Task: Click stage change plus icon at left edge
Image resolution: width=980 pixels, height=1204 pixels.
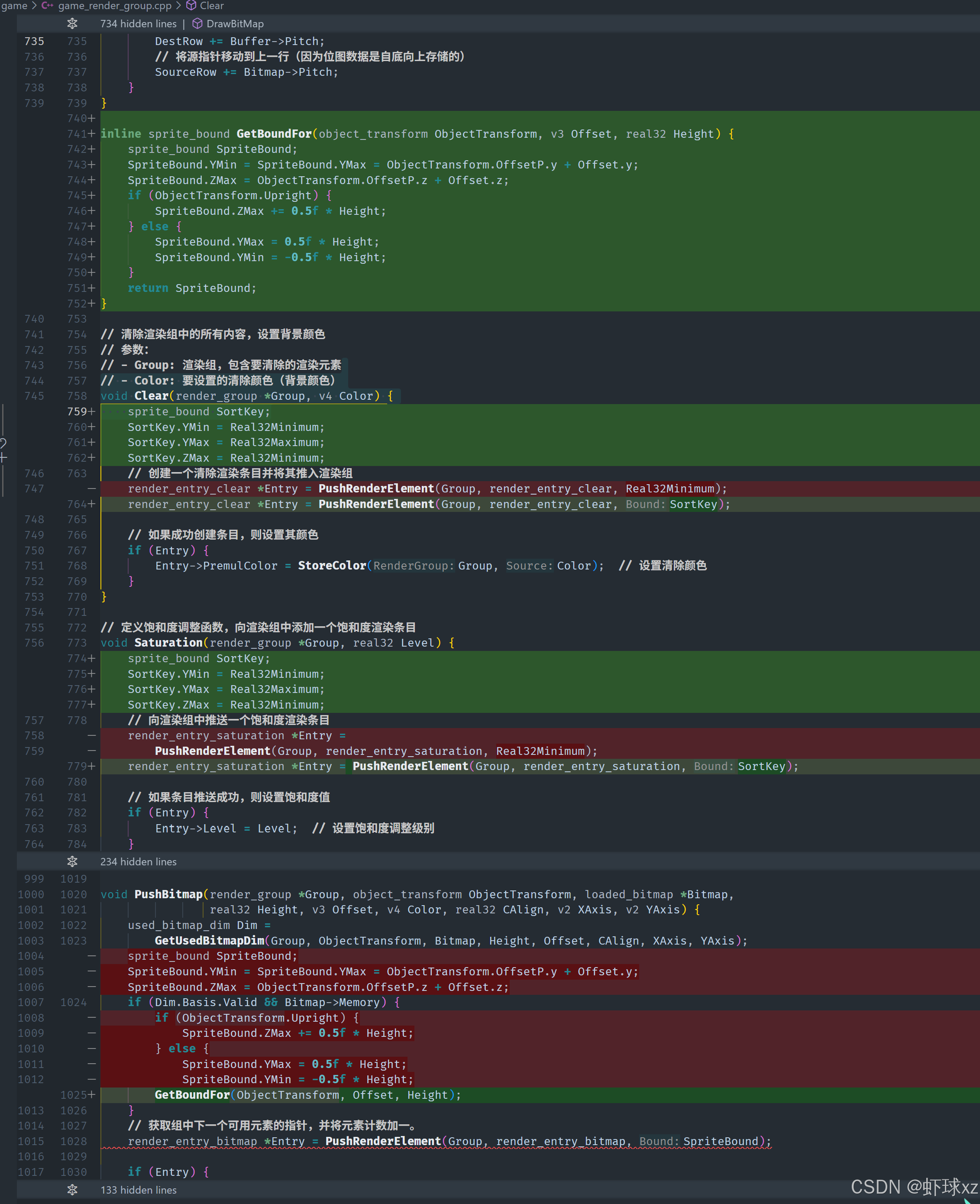Action: coord(3,458)
